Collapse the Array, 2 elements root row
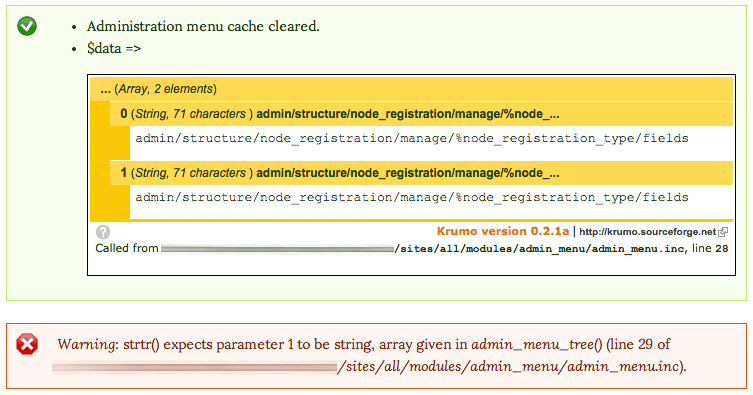 coord(412,89)
